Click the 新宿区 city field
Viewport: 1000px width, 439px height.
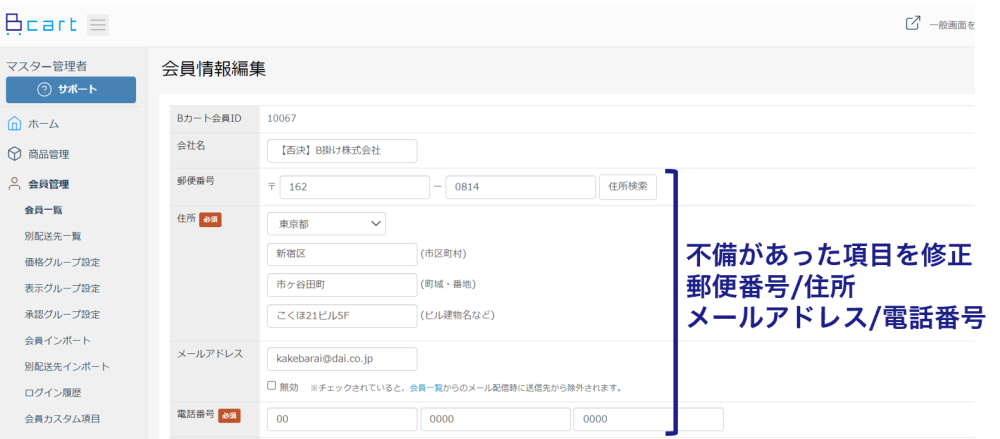click(342, 254)
